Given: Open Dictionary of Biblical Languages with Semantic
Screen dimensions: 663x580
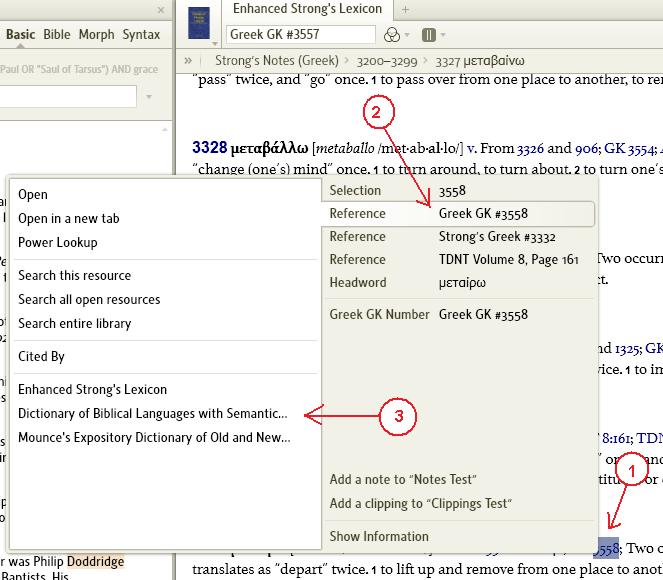Looking at the screenshot, I should (x=152, y=413).
